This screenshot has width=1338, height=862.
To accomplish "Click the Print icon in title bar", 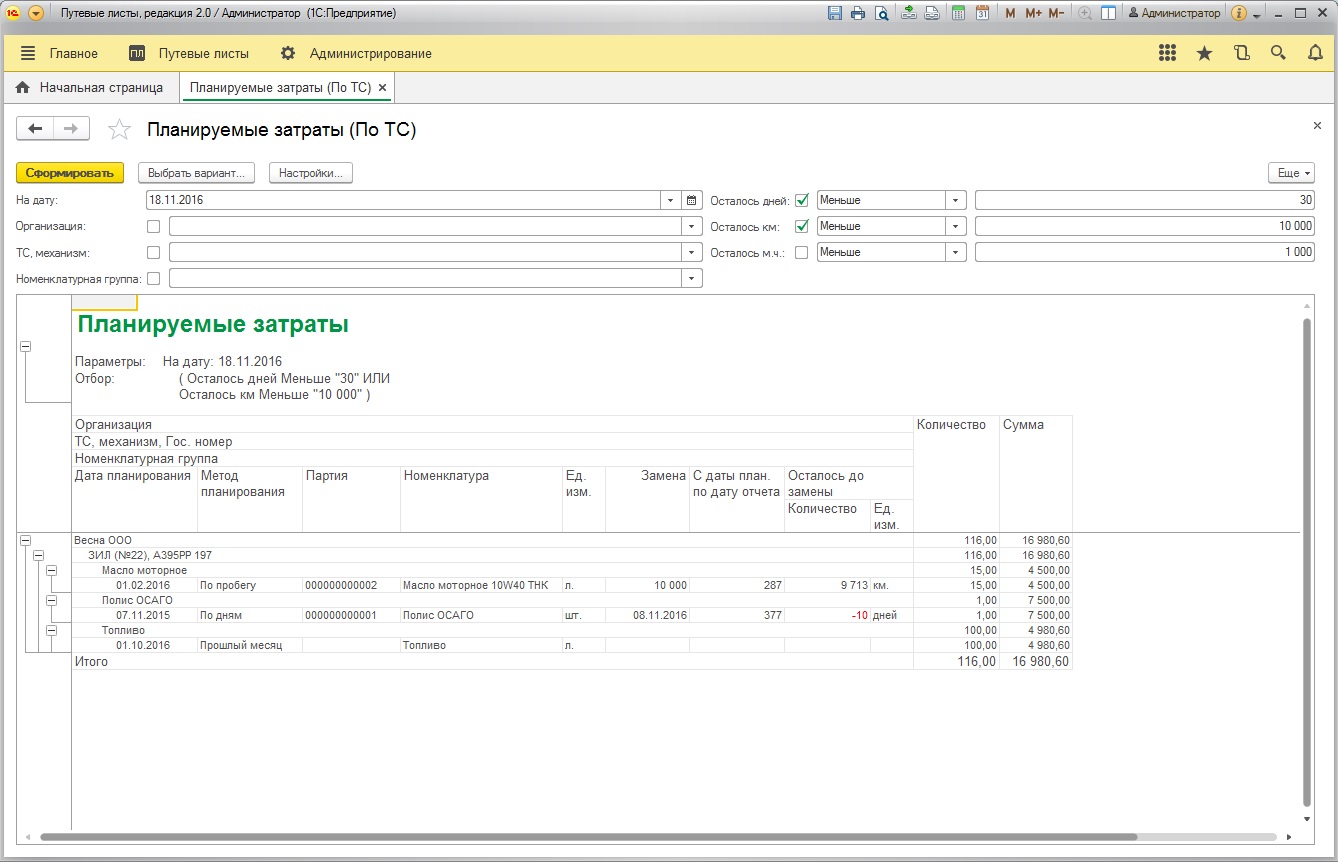I will 858,13.
